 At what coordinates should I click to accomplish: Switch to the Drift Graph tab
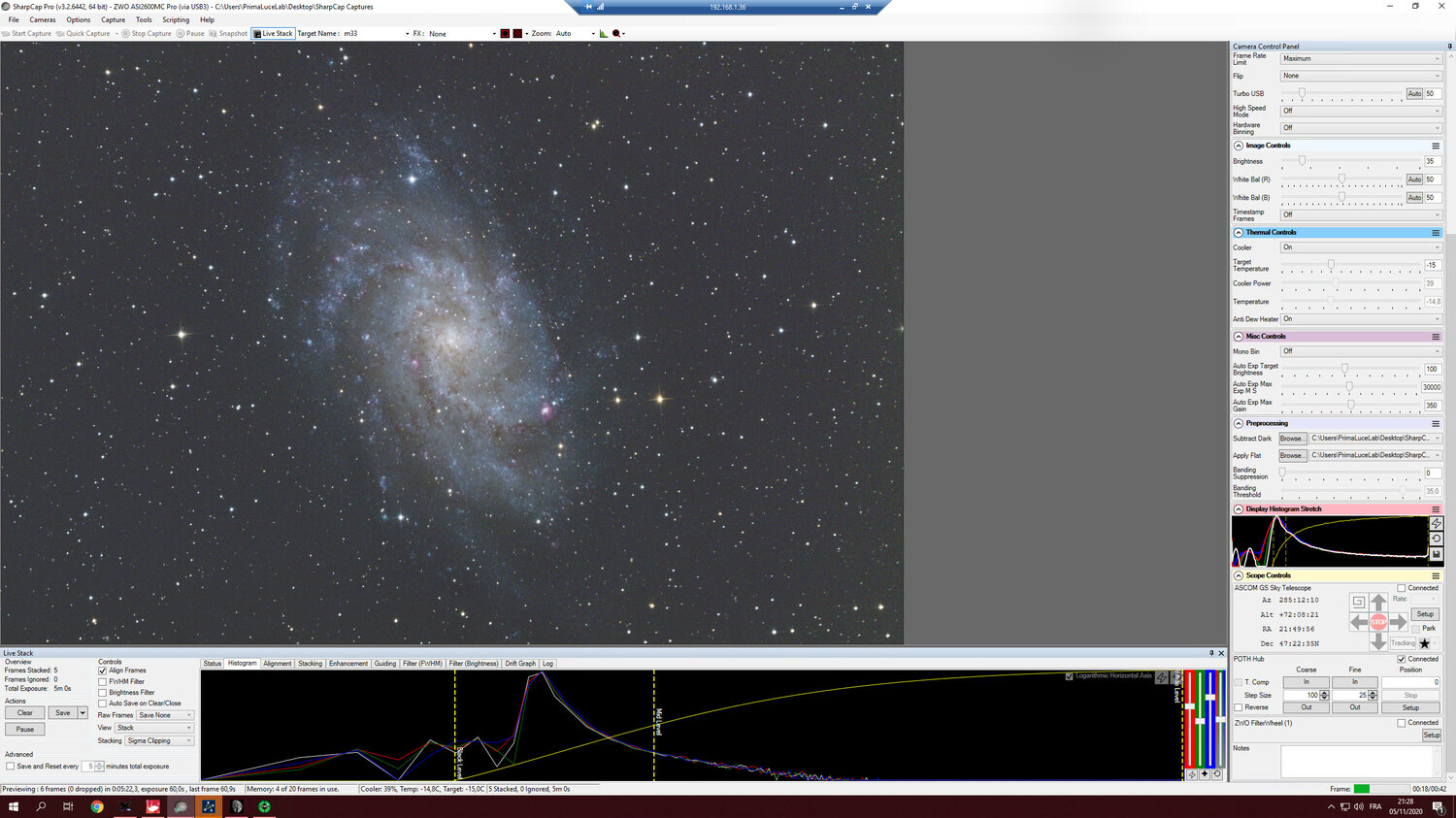520,664
